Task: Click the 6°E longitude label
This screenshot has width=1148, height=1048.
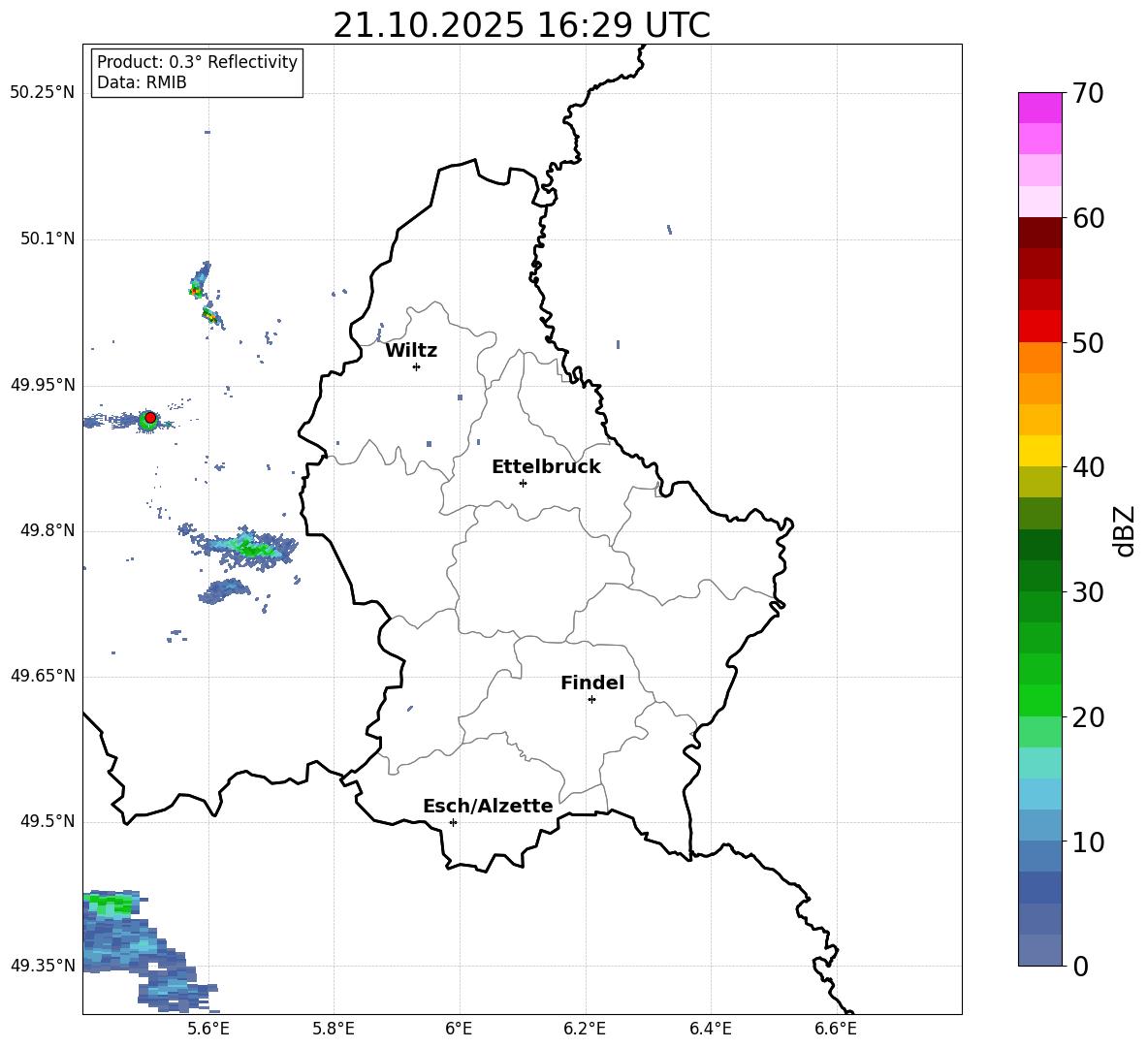Action: 459,1029
